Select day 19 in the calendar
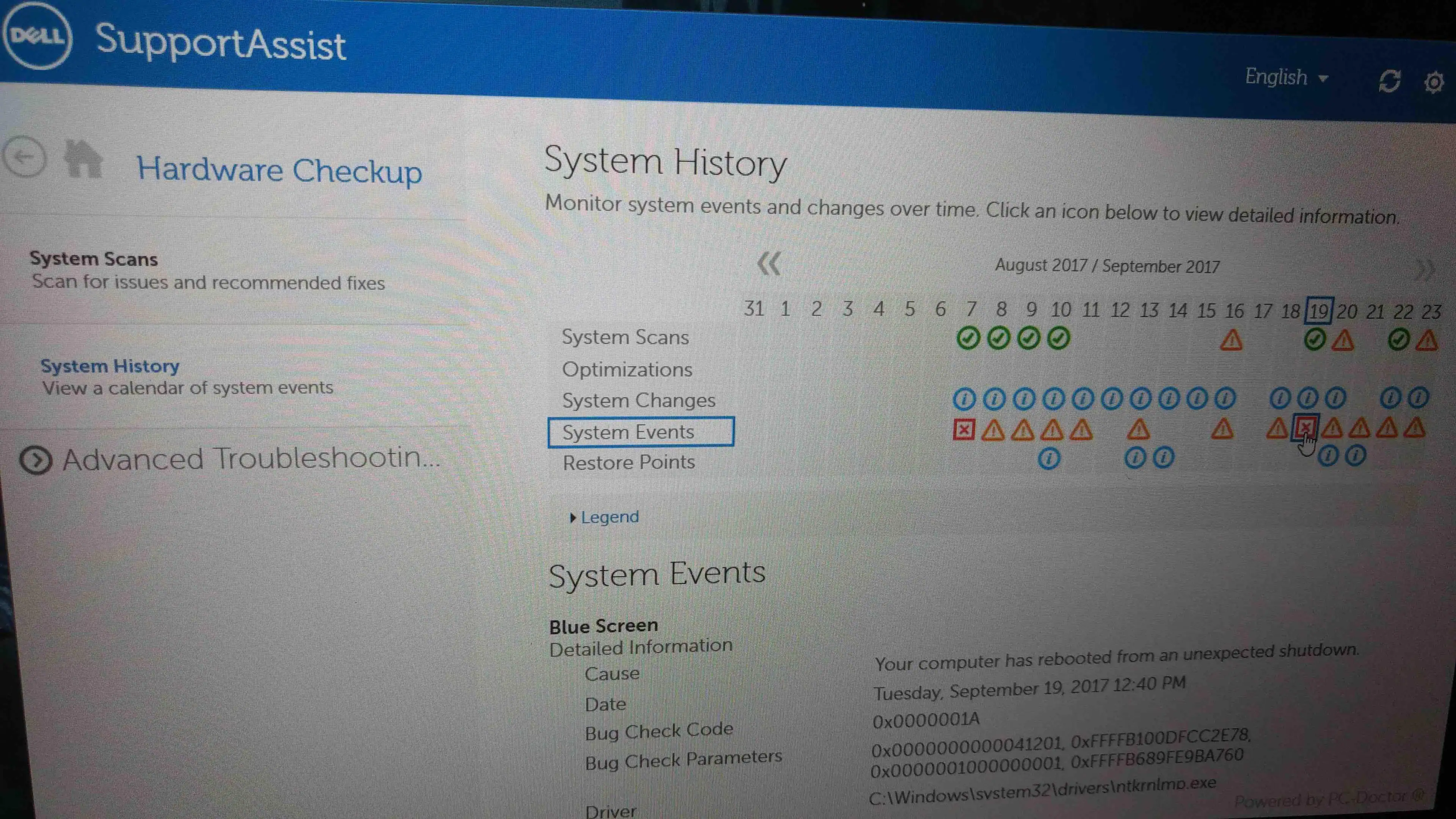This screenshot has width=1456, height=819. click(1319, 311)
